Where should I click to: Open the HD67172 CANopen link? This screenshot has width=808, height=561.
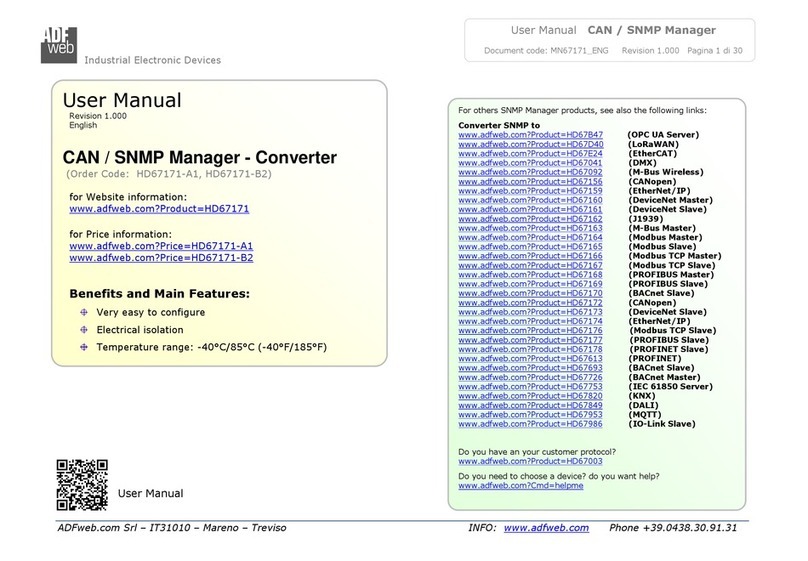(530, 302)
